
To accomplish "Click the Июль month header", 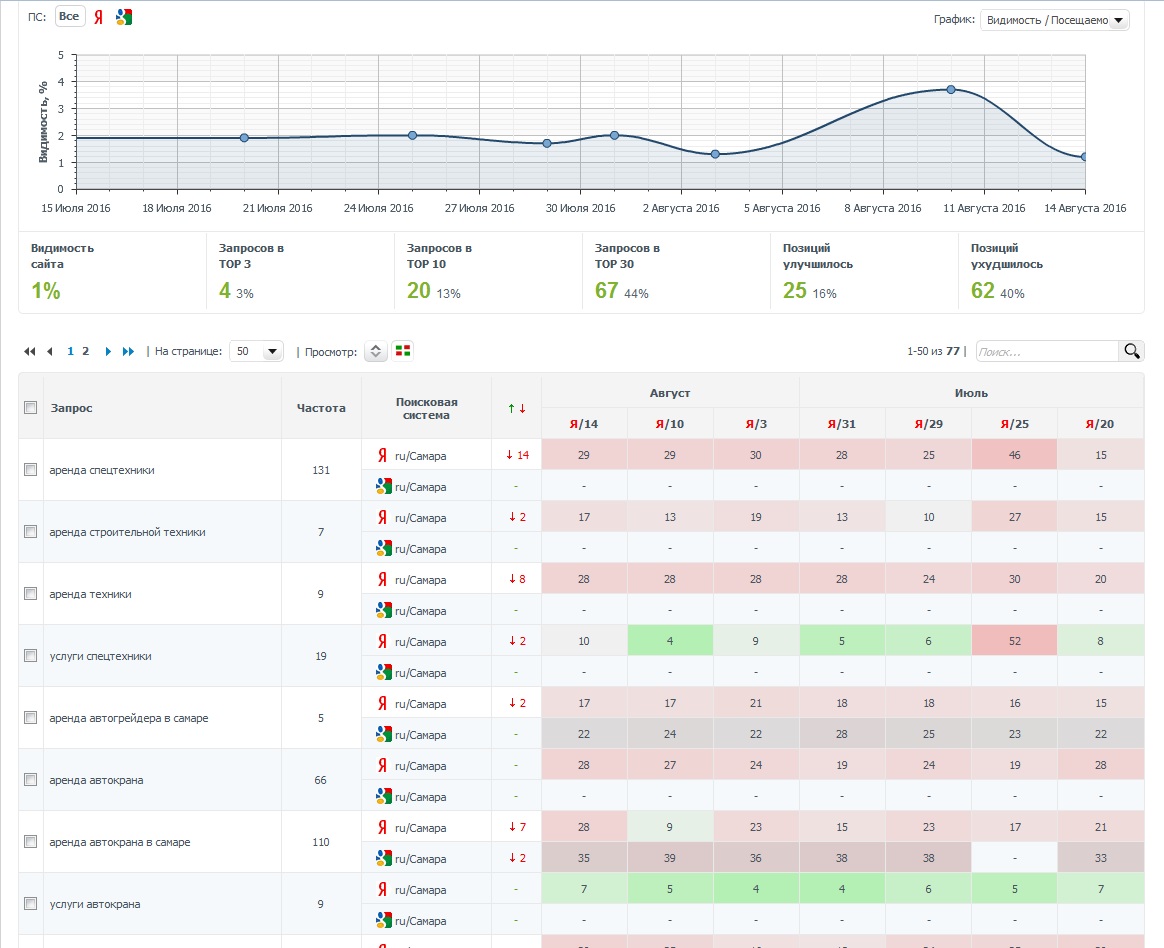I will click(x=971, y=393).
